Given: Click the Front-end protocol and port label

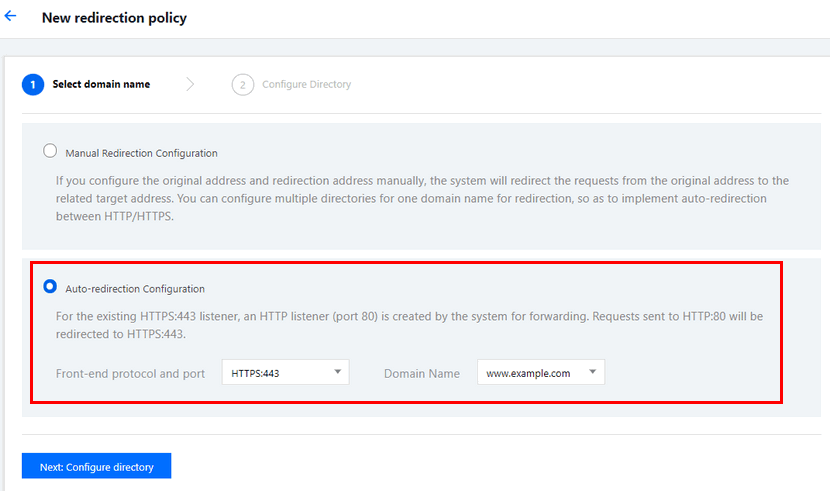Looking at the screenshot, I should tap(130, 374).
